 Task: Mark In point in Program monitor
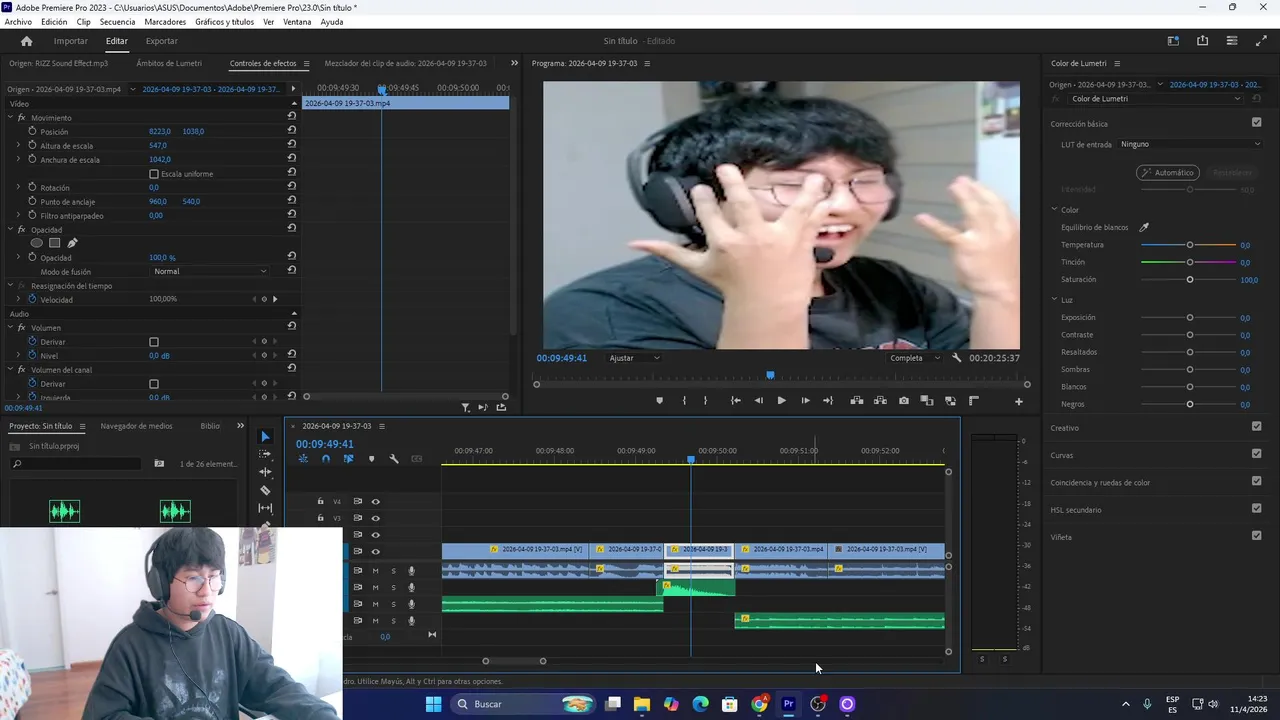tap(684, 401)
